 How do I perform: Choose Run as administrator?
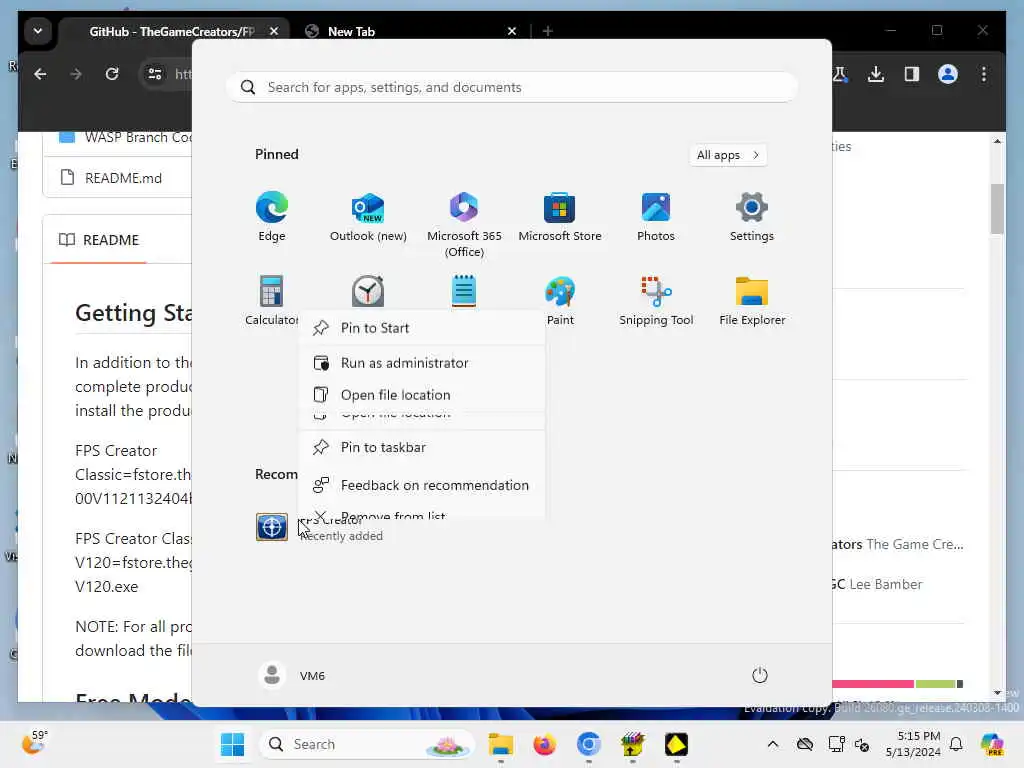(x=422, y=362)
